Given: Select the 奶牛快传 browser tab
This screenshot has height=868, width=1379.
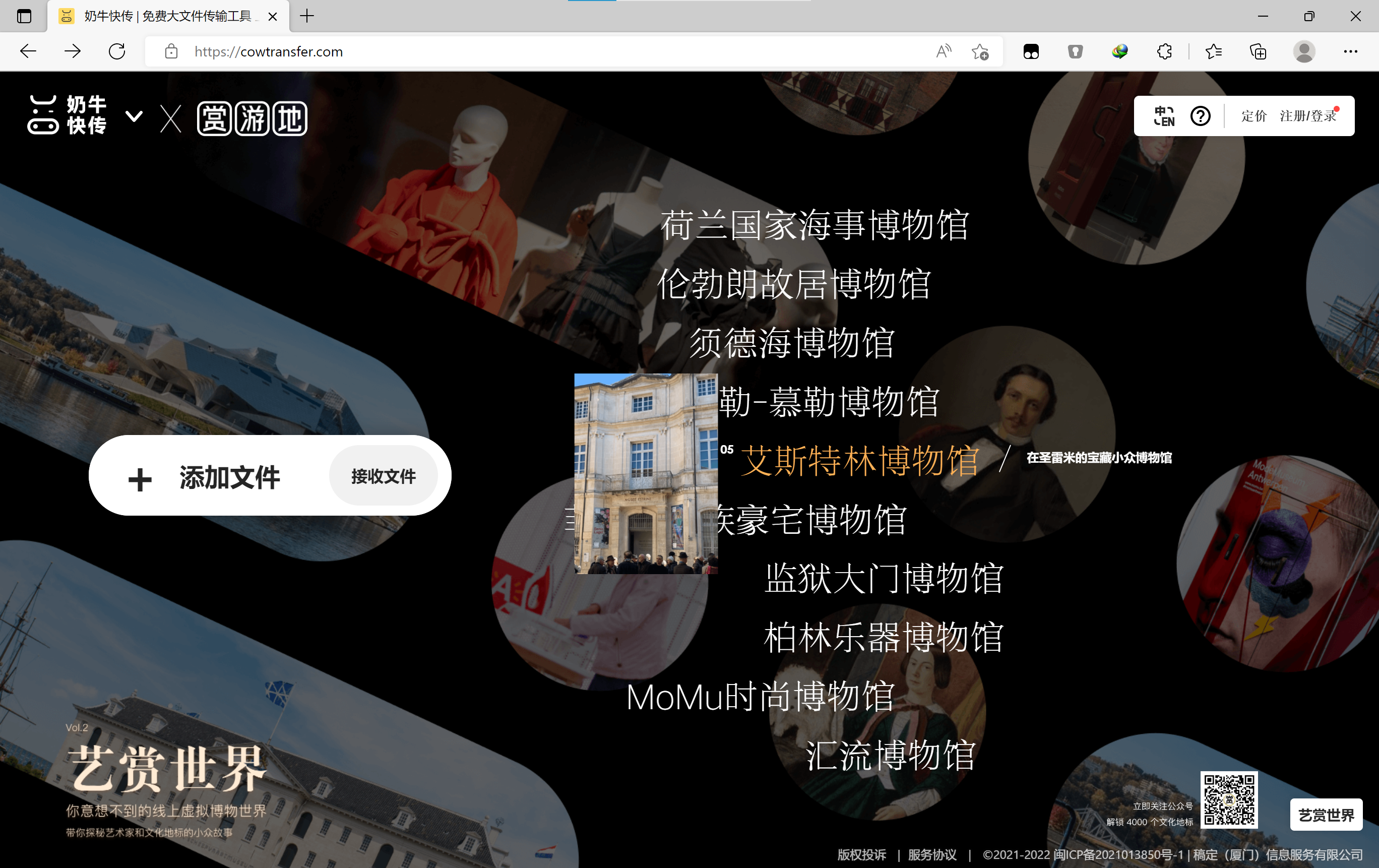Looking at the screenshot, I should pyautogui.click(x=168, y=16).
